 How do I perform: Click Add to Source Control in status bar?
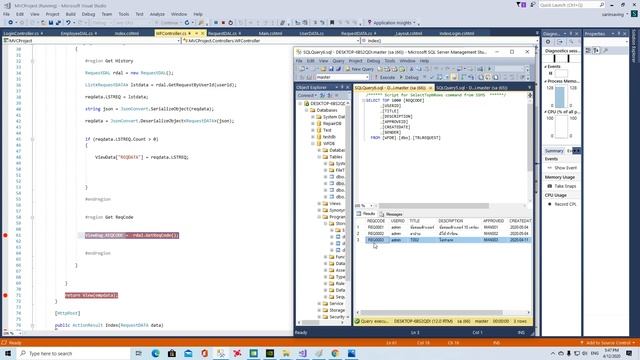click(607, 343)
